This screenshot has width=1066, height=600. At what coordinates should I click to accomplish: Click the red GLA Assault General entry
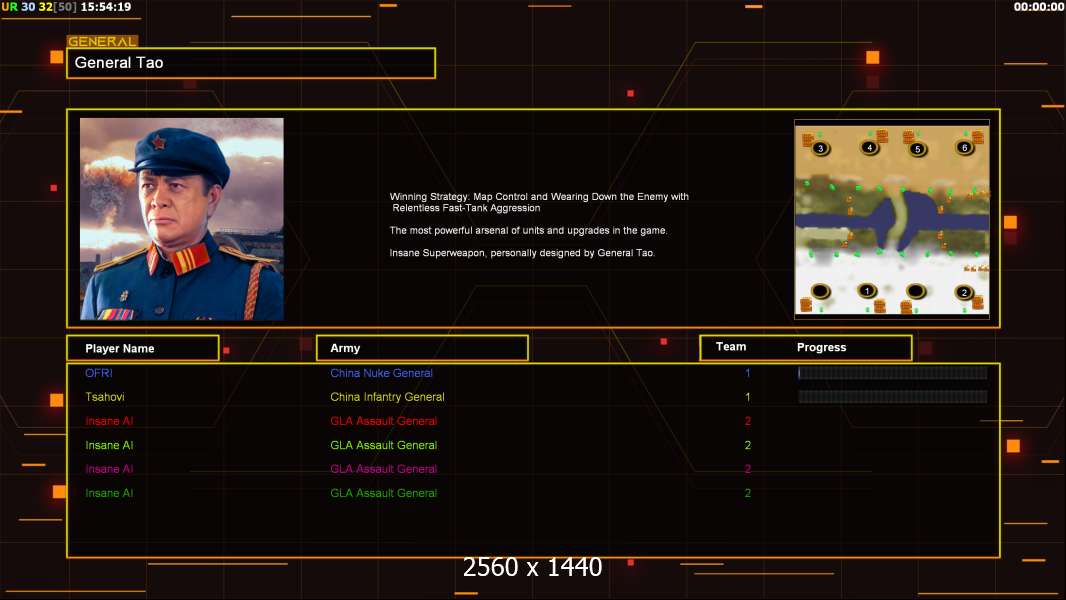383,421
